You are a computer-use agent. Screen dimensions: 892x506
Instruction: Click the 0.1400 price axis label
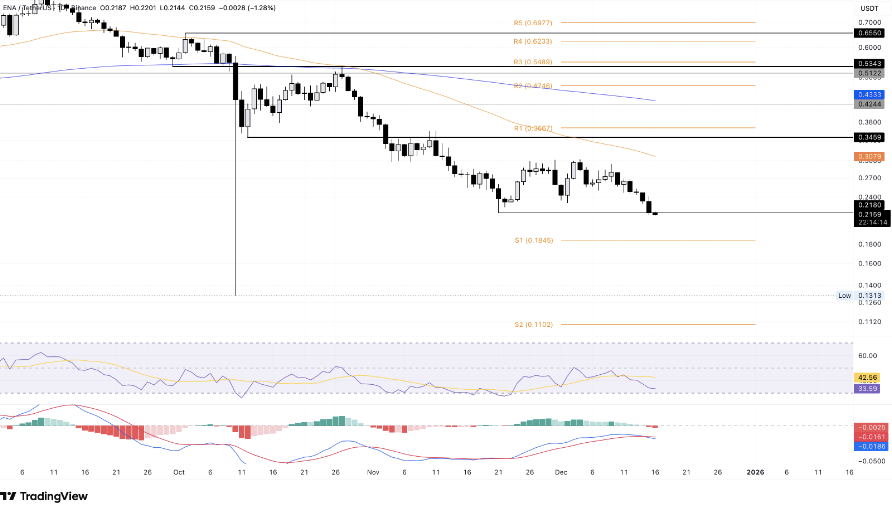pos(870,286)
